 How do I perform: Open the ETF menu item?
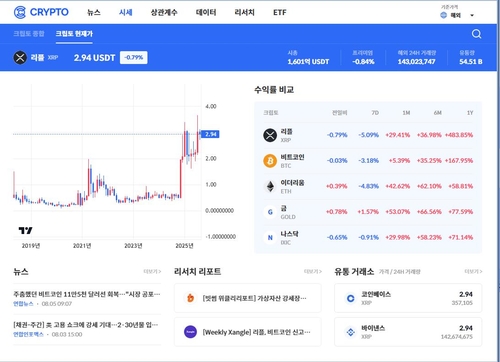point(279,13)
